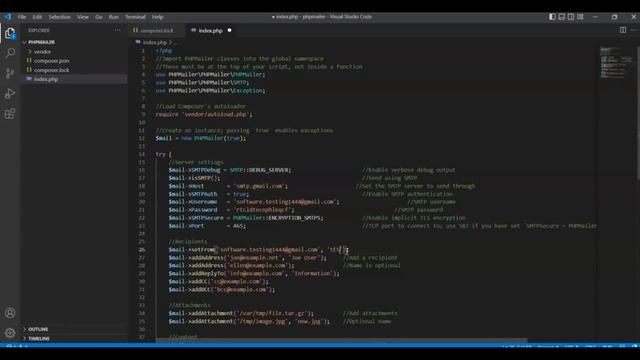Open the Accounts menu icon
640x360 pixels.
[x=10, y=313]
